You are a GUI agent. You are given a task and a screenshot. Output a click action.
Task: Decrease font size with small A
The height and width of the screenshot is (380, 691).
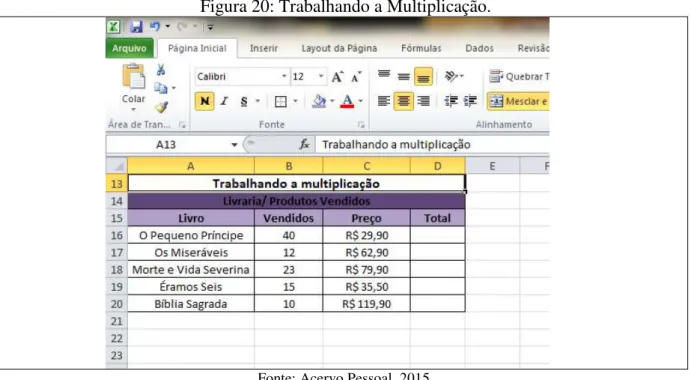pyautogui.click(x=356, y=77)
